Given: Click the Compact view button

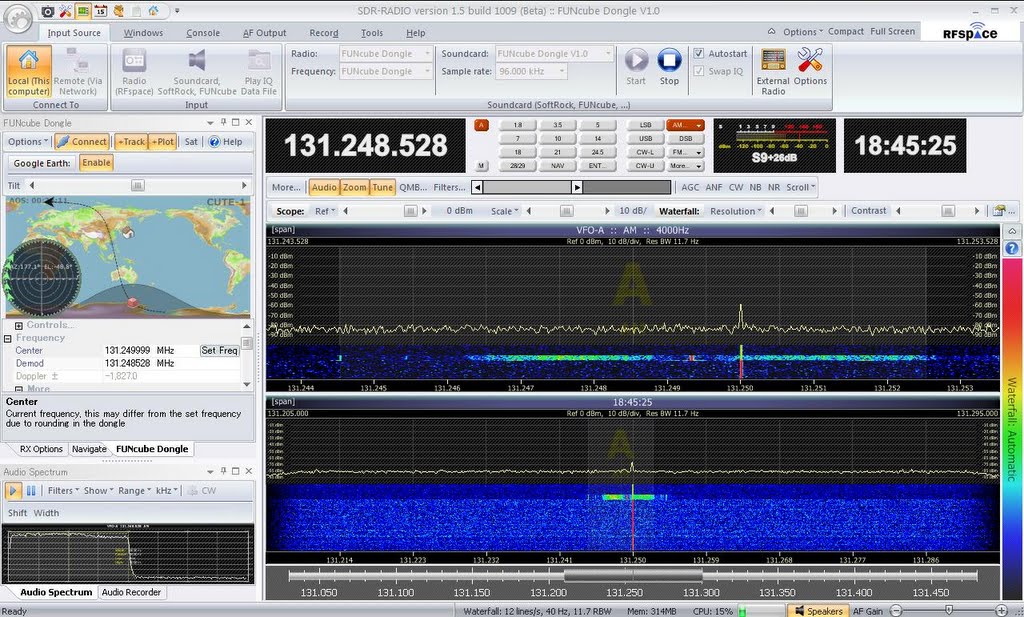Looking at the screenshot, I should [846, 31].
